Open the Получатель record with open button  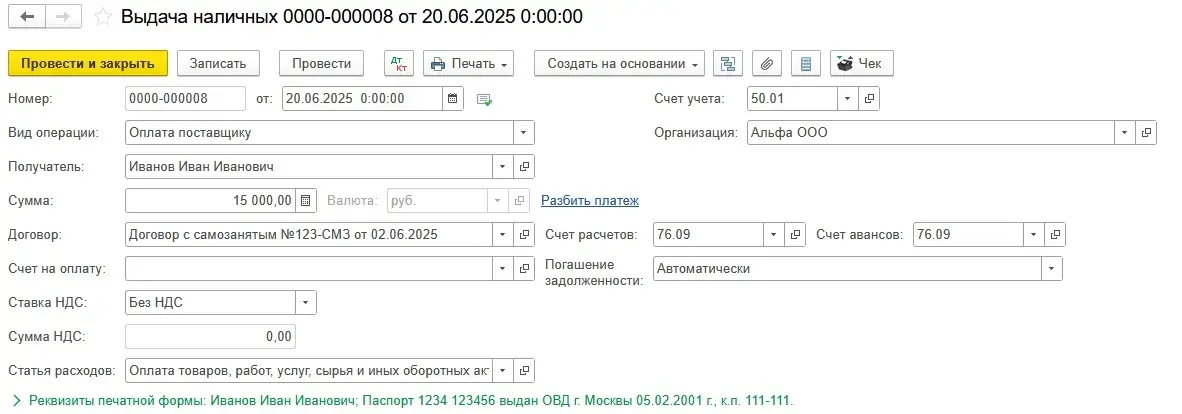(524, 167)
